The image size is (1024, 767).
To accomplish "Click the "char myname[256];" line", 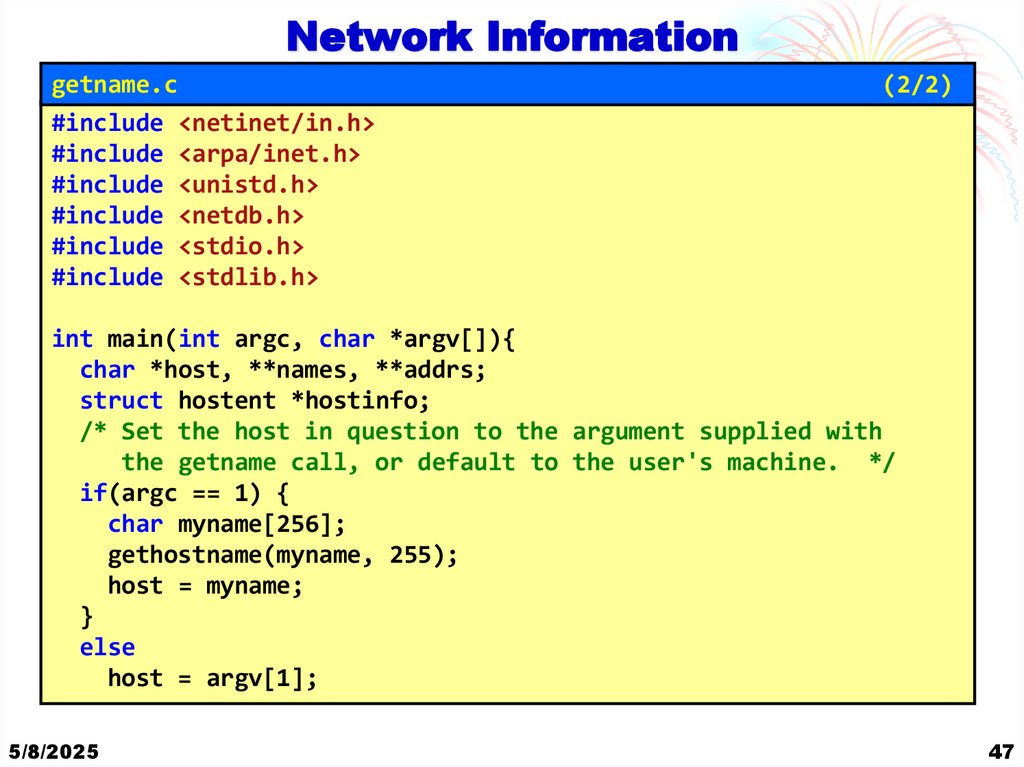I will pos(227,523).
